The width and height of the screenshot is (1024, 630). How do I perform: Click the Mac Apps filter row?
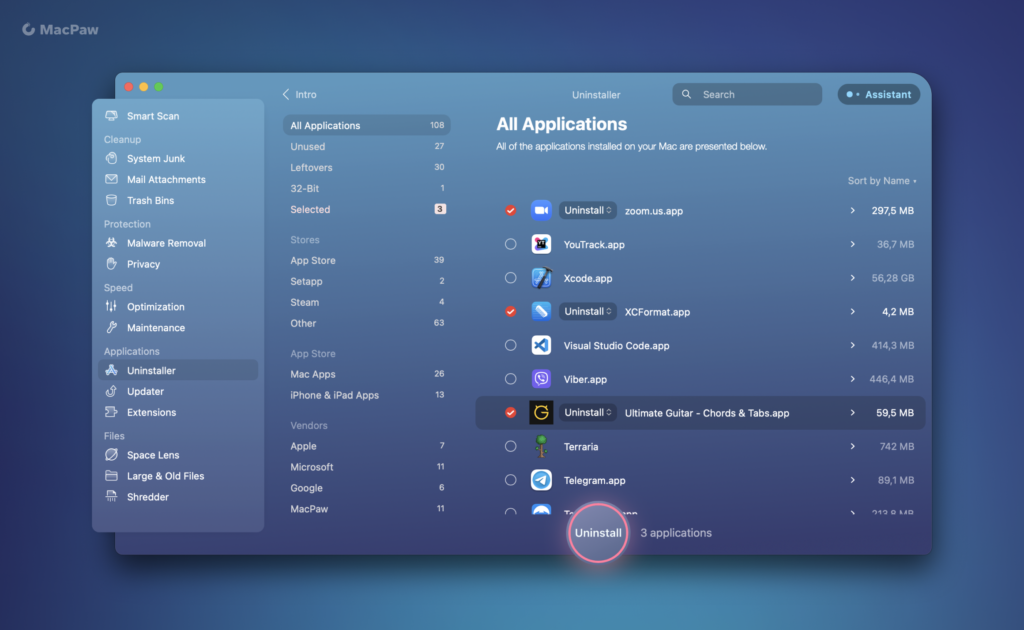click(x=366, y=374)
